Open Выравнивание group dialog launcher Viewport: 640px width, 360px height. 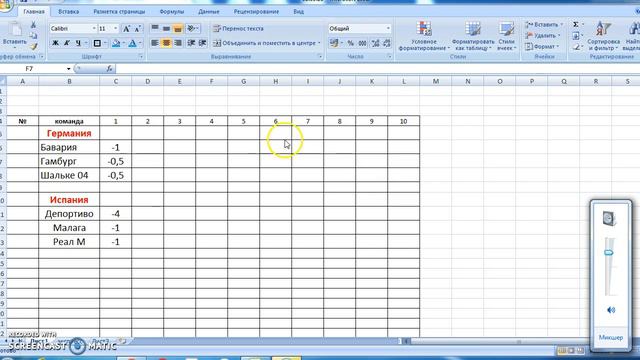point(320,57)
